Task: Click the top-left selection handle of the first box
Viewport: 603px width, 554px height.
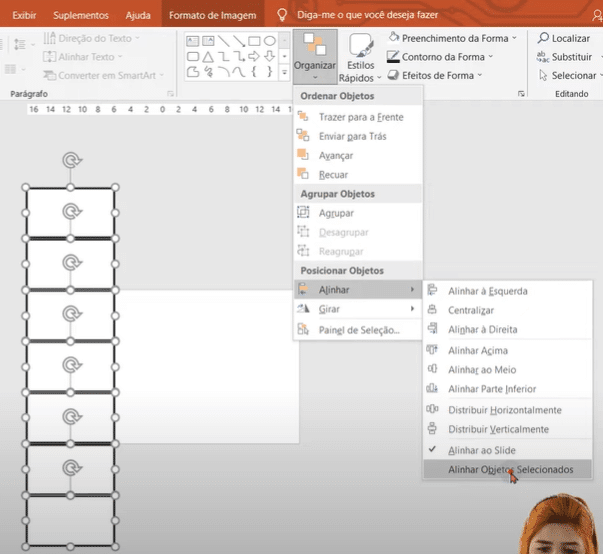Action: pos(25,187)
